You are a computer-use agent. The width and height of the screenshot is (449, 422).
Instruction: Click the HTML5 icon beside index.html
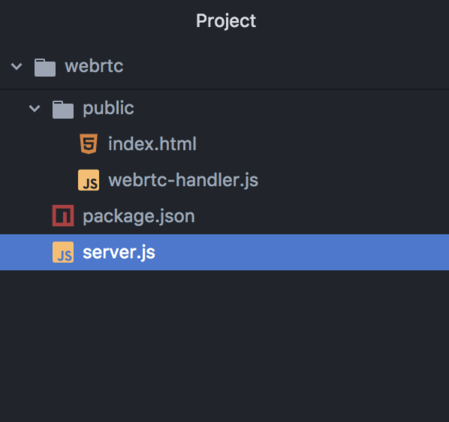89,144
